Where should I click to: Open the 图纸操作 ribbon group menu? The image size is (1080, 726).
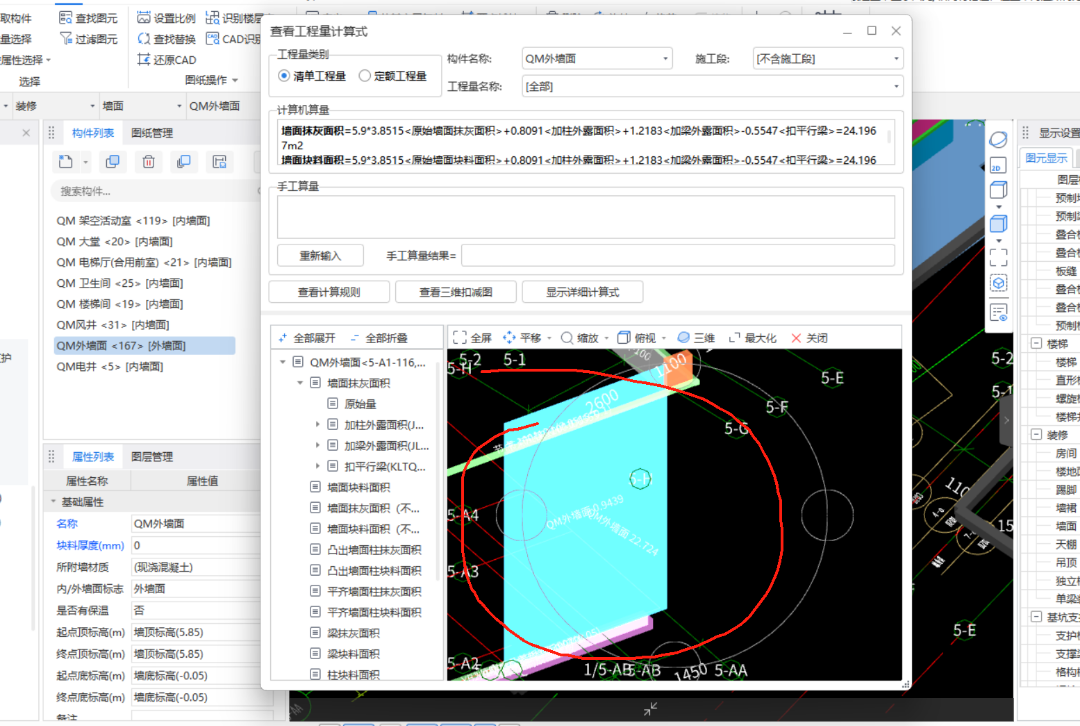coord(211,80)
